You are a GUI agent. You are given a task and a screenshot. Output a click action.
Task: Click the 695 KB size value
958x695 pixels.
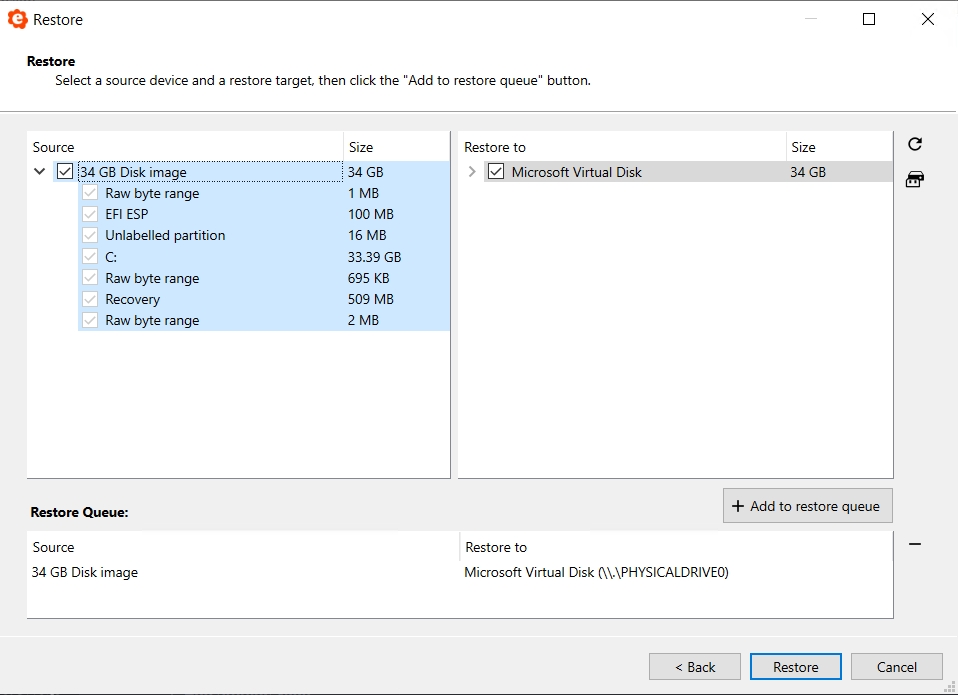(368, 278)
